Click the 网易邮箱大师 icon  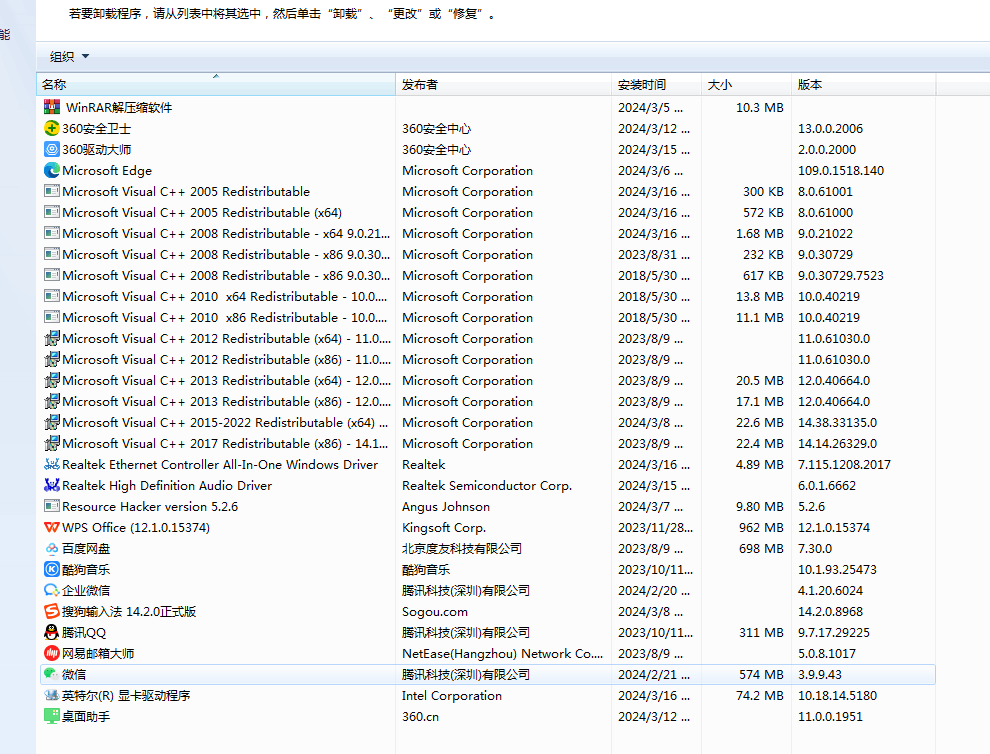pyautogui.click(x=52, y=653)
